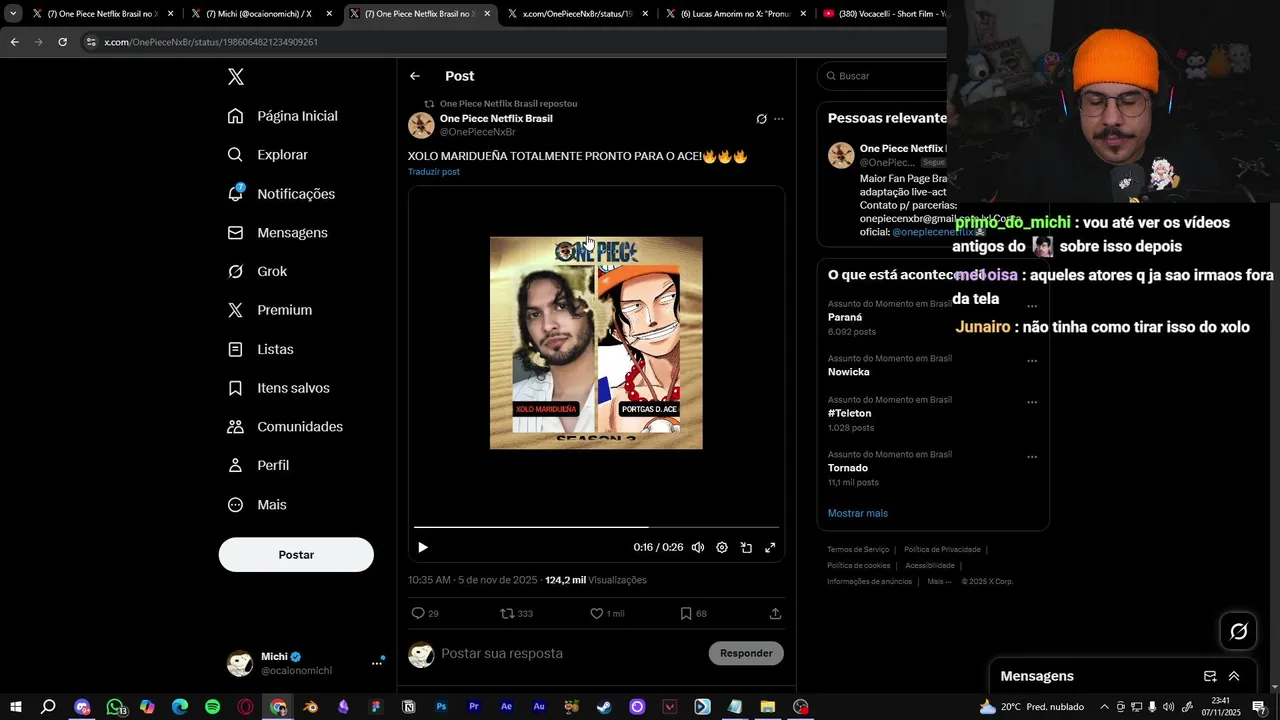Screen dimensions: 1280x720
Task: Enter fullscreen on the video
Action: coord(770,548)
